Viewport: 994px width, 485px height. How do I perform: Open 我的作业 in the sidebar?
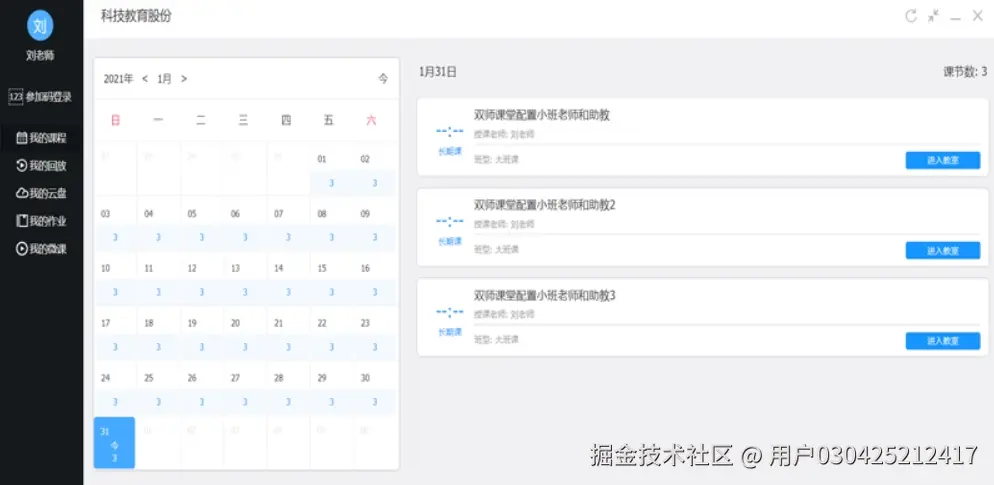click(x=41, y=221)
